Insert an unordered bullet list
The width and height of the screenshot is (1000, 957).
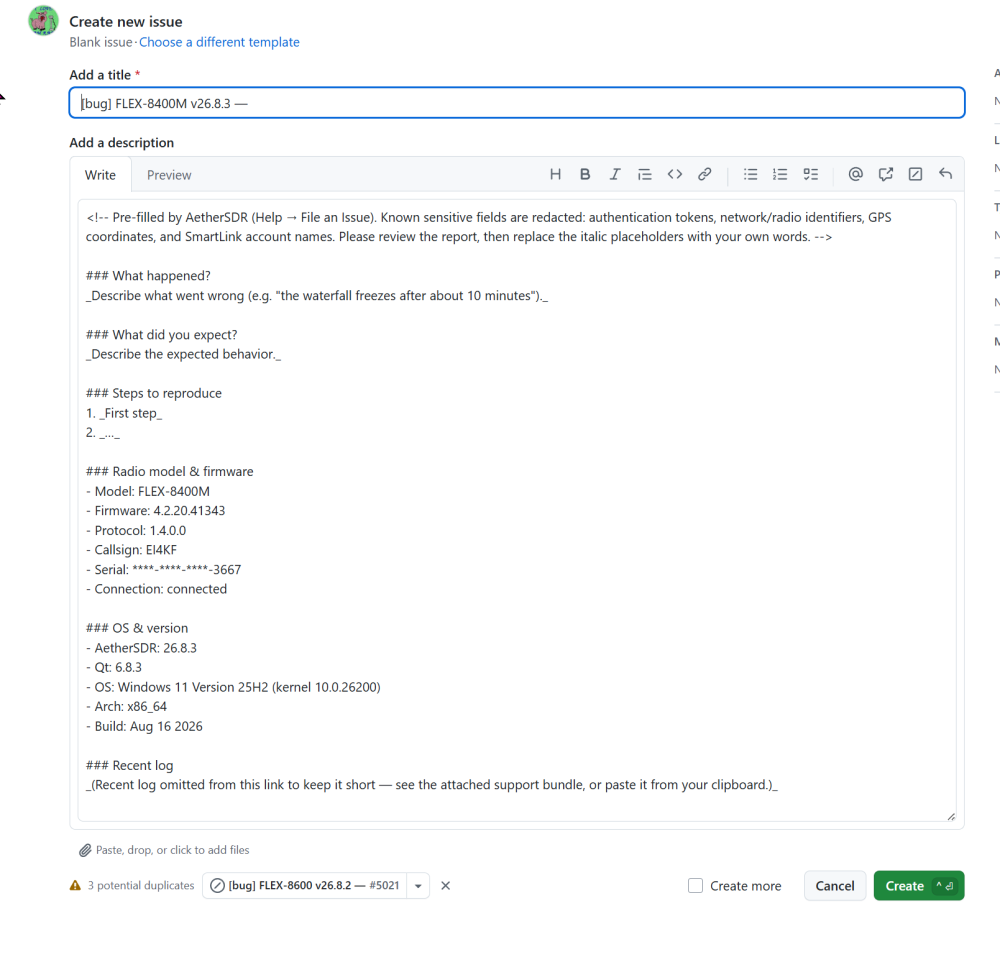tap(751, 174)
